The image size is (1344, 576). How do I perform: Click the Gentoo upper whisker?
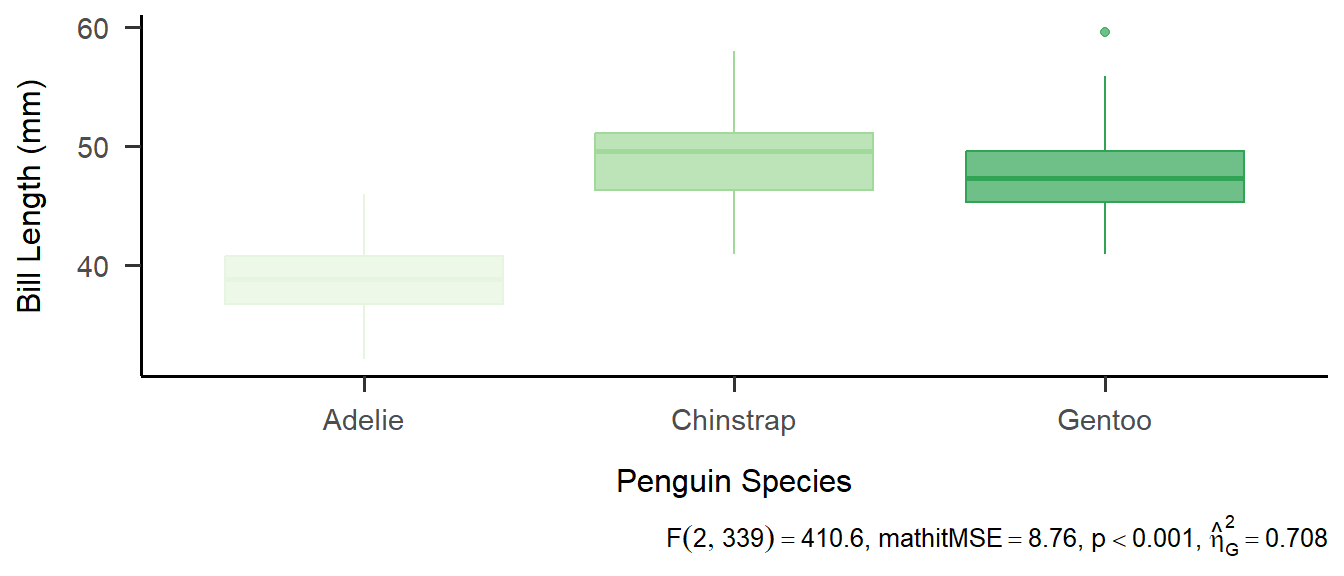point(1104,113)
